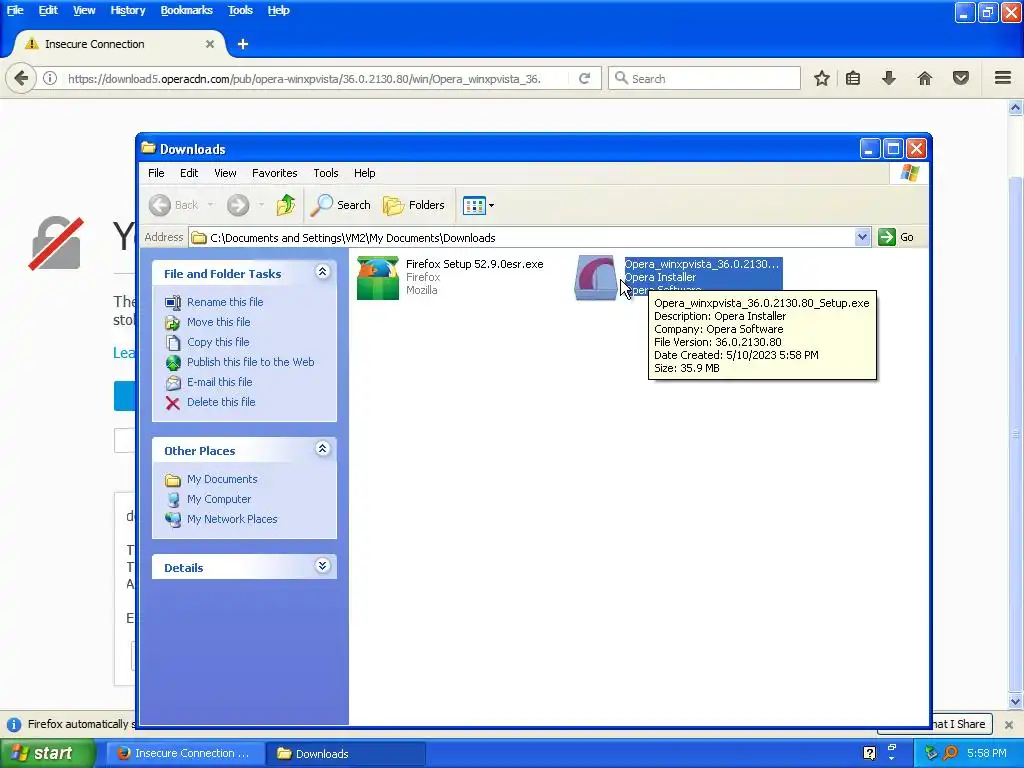Open Firefox Bookmarks menu

point(186,10)
